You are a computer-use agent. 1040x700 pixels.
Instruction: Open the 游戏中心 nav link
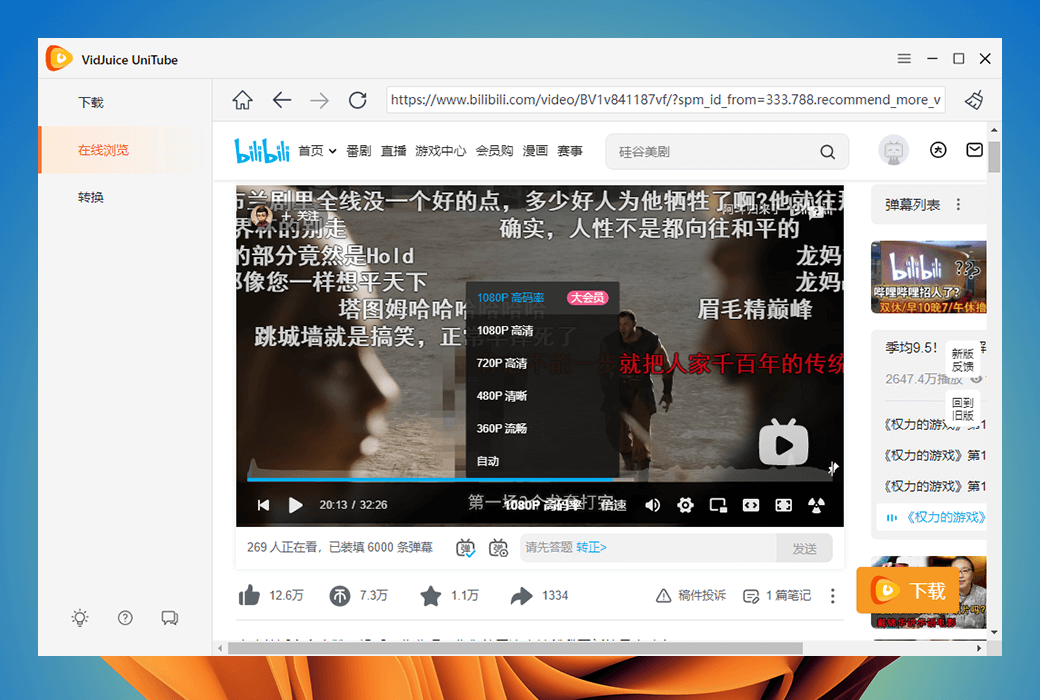point(440,151)
